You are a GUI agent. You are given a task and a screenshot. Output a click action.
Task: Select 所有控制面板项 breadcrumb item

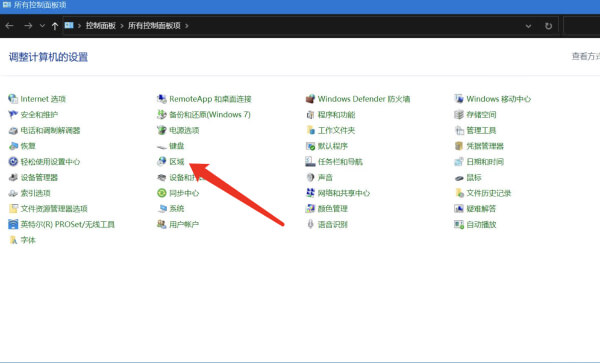pyautogui.click(x=154, y=26)
